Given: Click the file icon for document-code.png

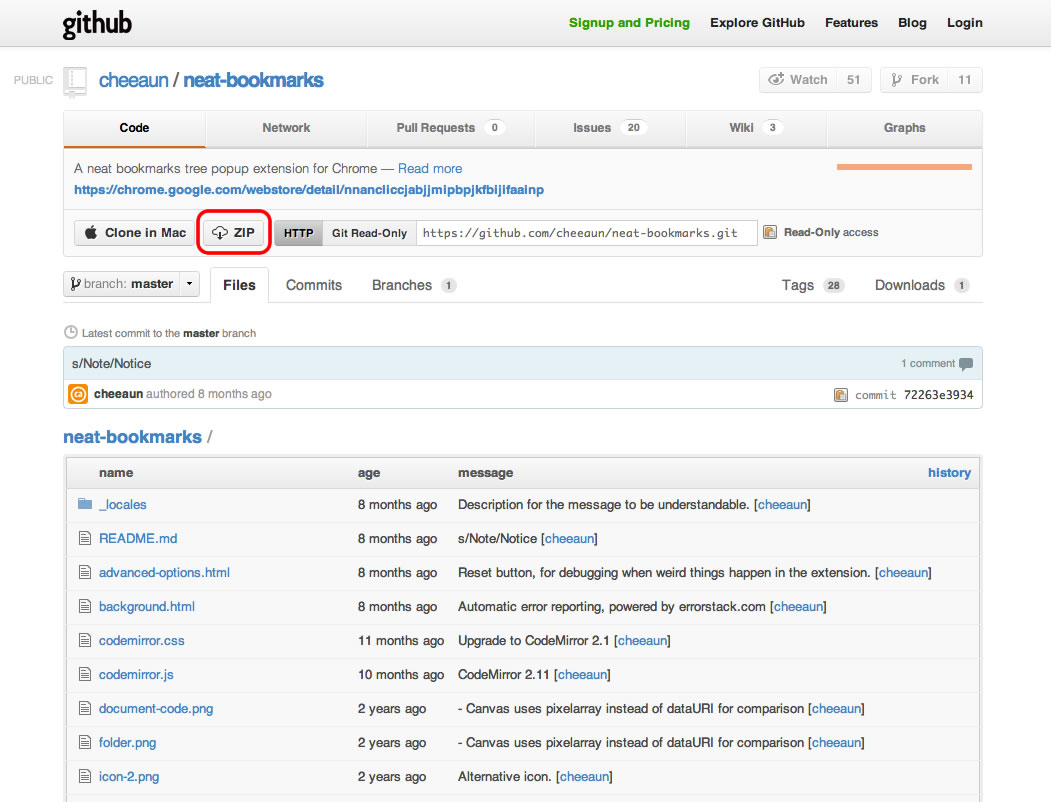Looking at the screenshot, I should coord(84,708).
